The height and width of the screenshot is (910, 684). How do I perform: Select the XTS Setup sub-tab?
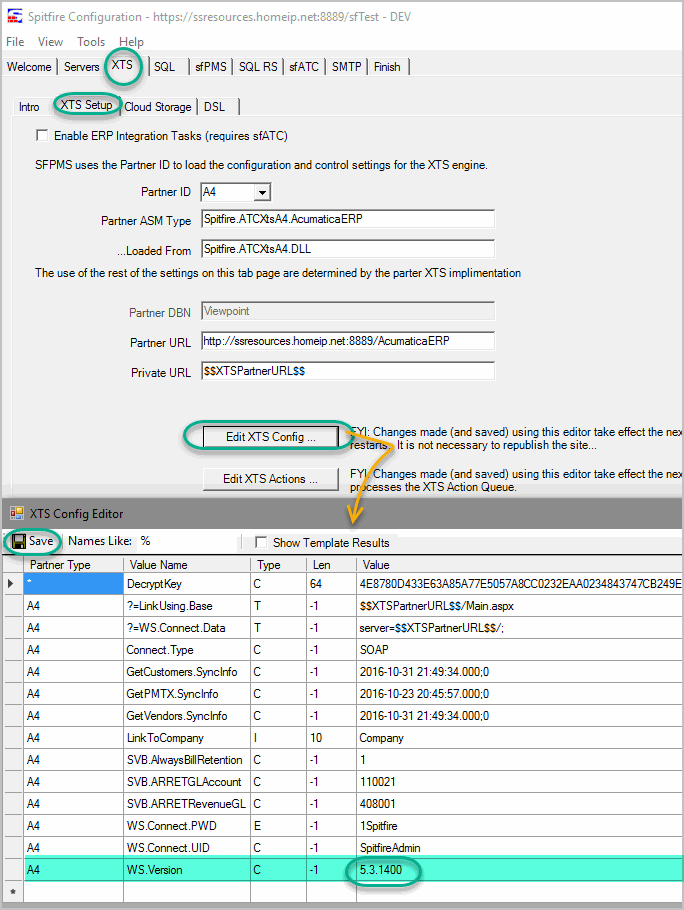(86, 105)
